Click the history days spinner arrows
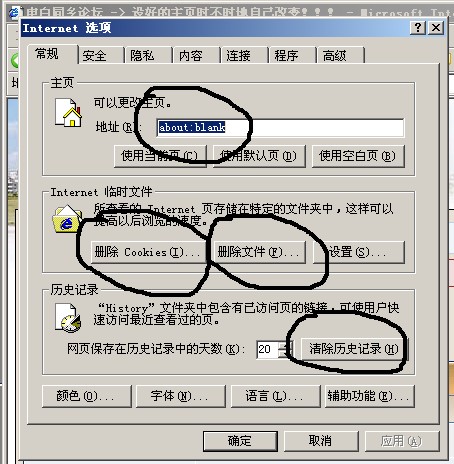Viewport: 454px width, 464px height. coord(284,349)
